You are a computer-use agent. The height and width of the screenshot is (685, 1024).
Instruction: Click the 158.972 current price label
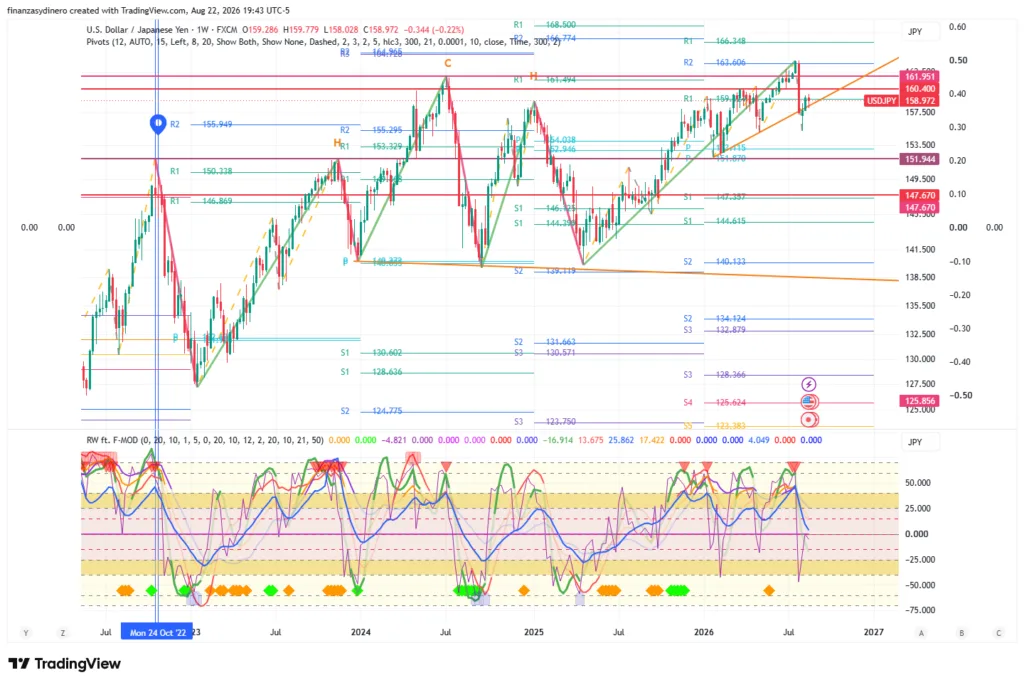click(920, 101)
